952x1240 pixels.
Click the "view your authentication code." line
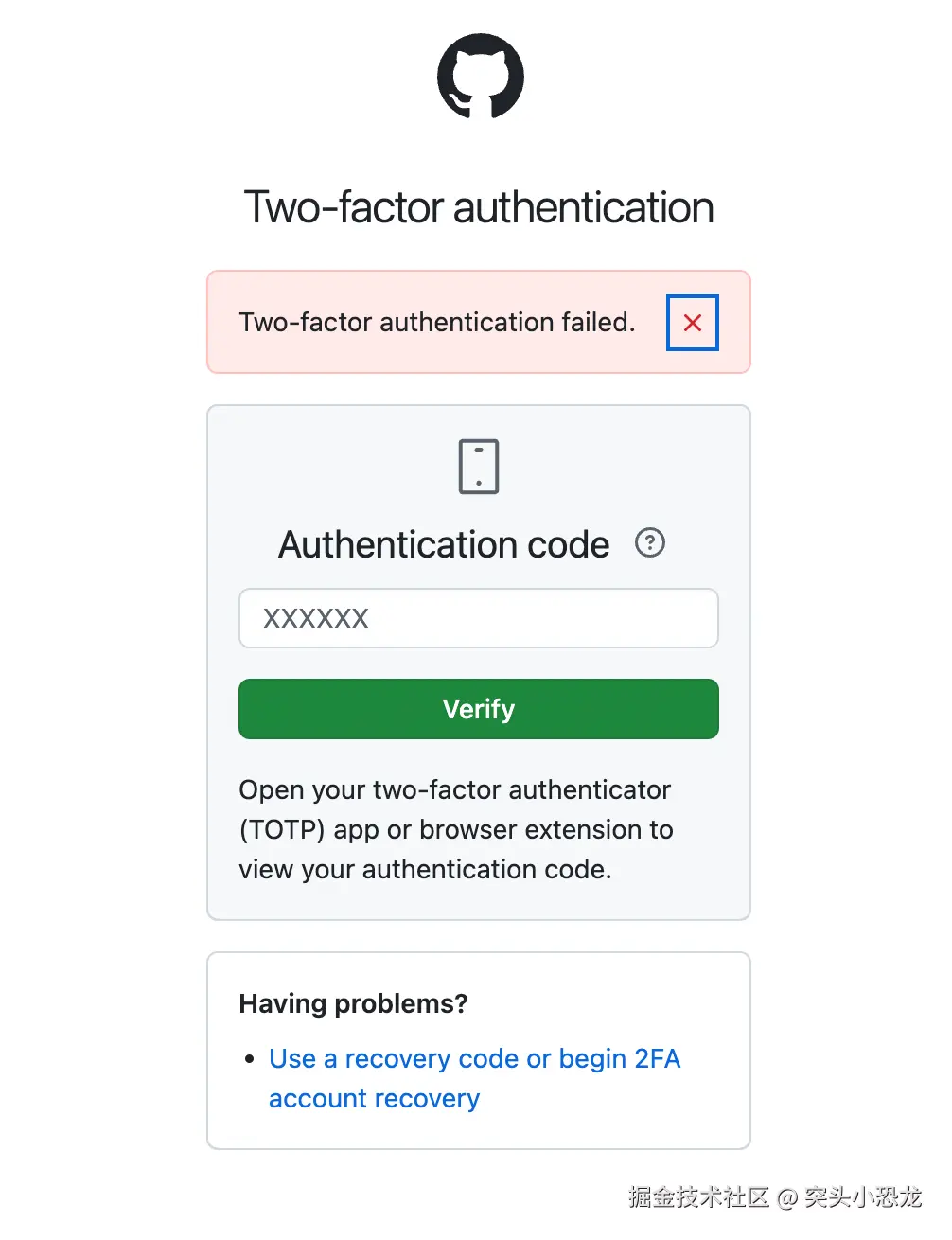click(425, 870)
